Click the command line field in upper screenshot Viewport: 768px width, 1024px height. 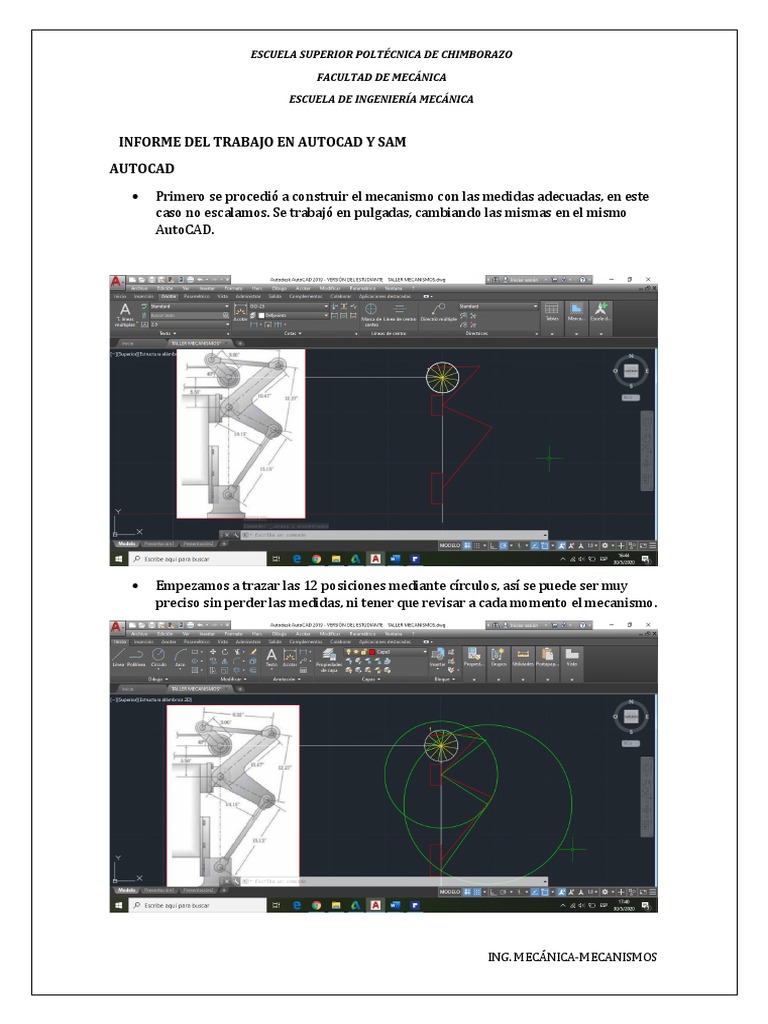point(394,535)
